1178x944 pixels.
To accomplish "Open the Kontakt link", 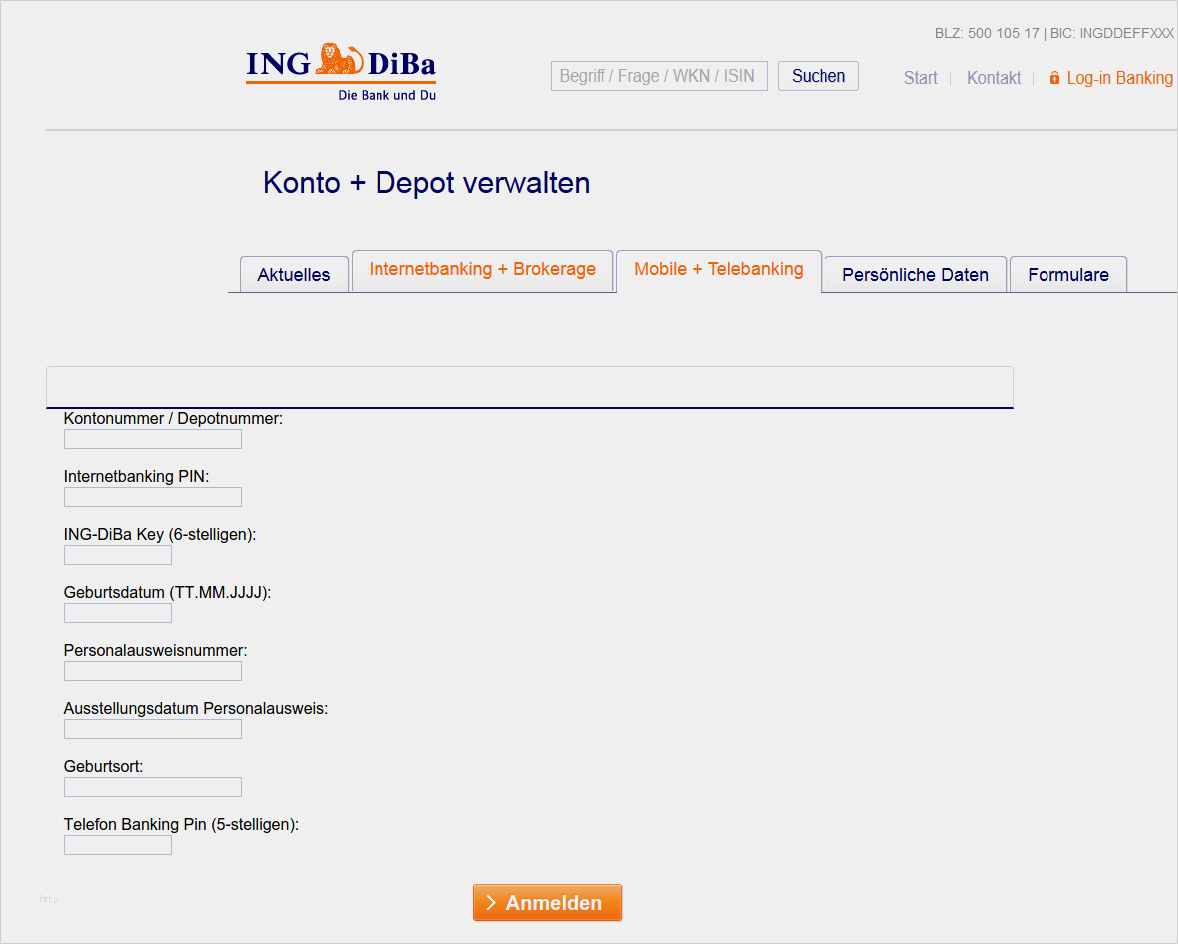I will pos(993,78).
